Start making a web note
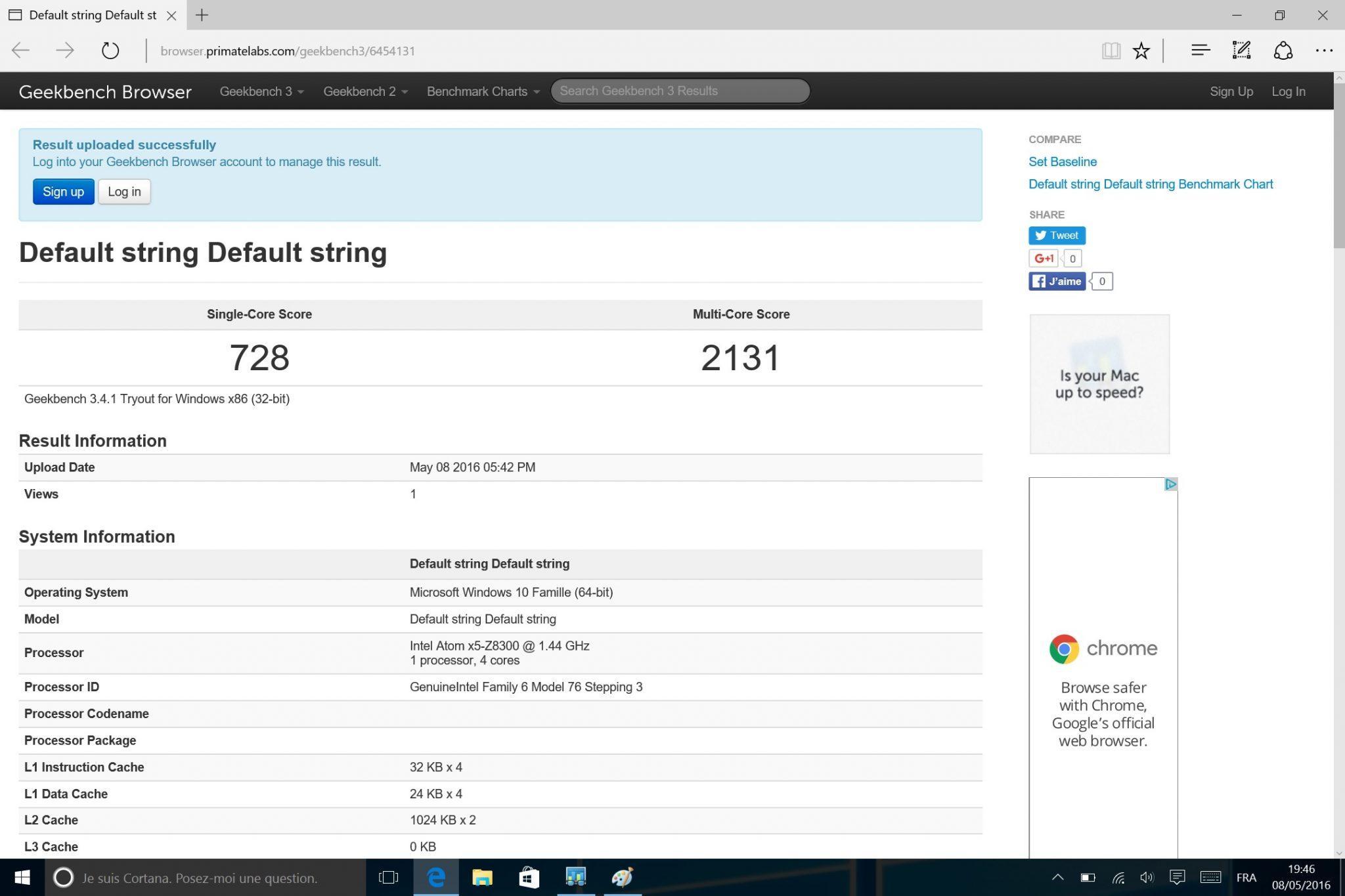Viewport: 1345px width, 896px height. click(1241, 51)
